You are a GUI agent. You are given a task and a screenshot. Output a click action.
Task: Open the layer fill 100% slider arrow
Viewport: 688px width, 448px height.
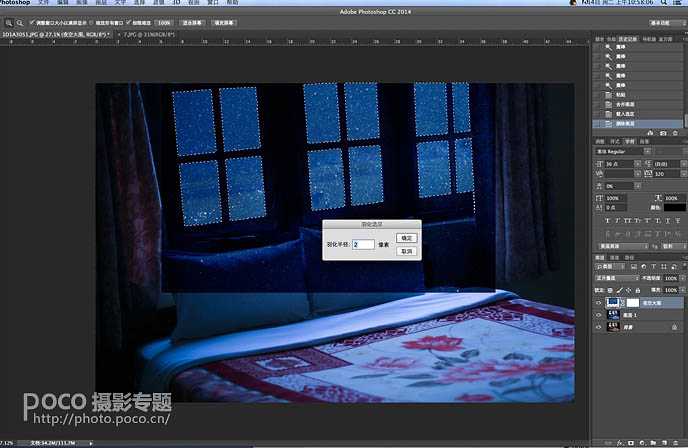683,290
